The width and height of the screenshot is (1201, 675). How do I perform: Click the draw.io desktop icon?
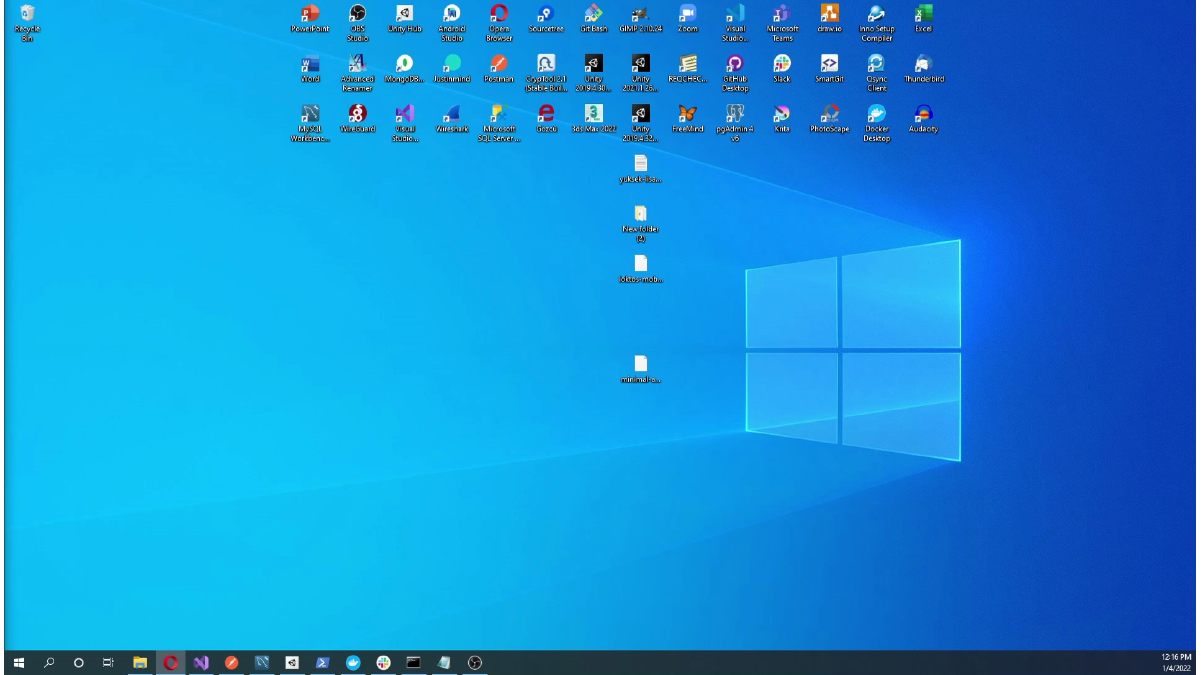829,18
